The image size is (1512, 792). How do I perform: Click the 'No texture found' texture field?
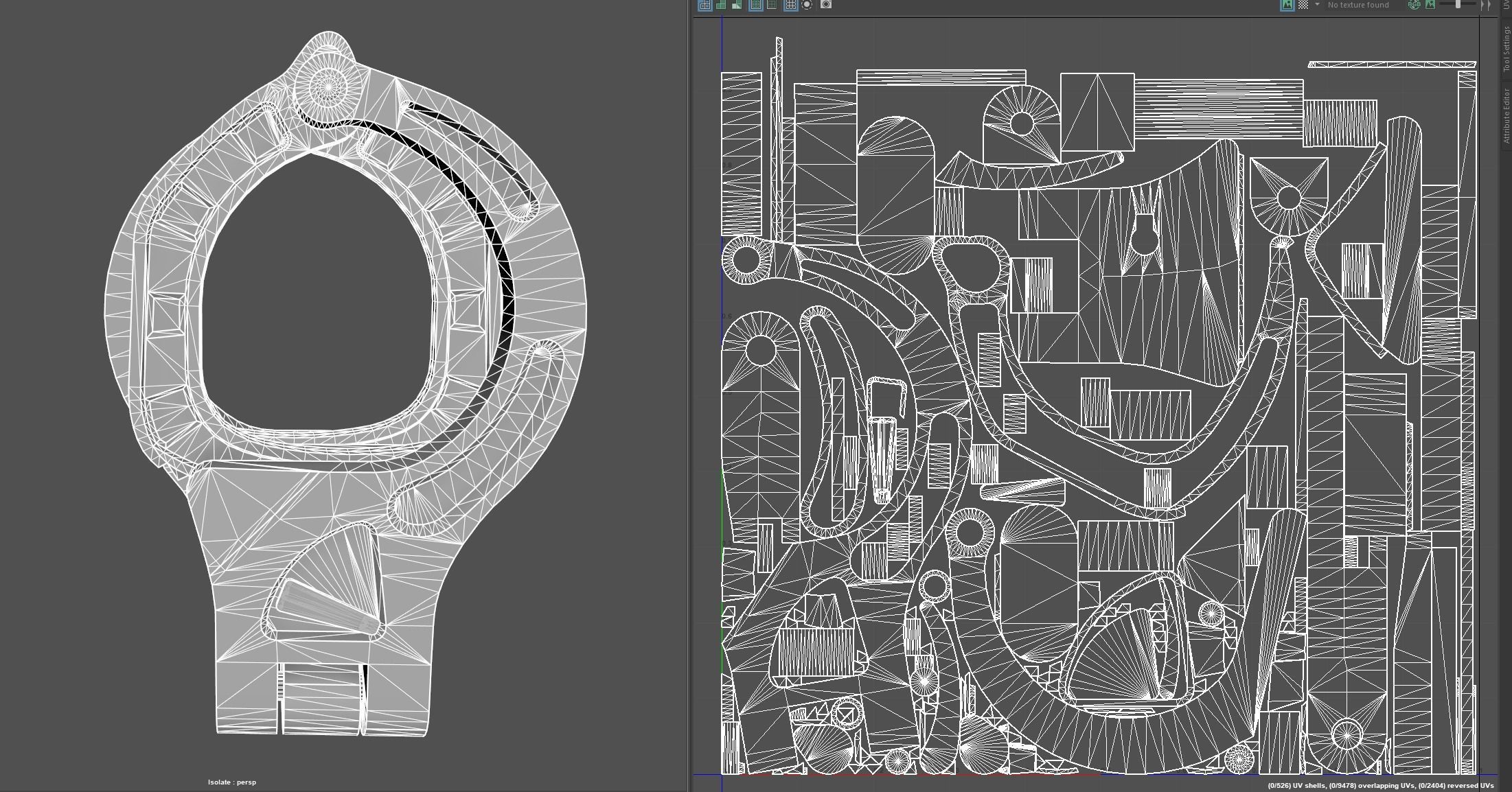(1358, 5)
